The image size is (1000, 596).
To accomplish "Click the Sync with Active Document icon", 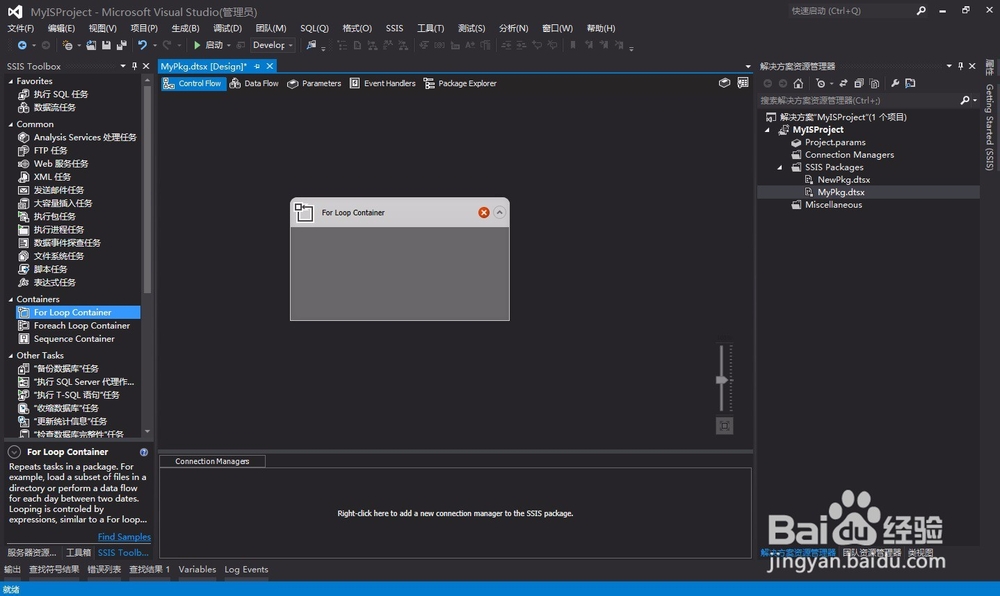I will click(x=843, y=84).
